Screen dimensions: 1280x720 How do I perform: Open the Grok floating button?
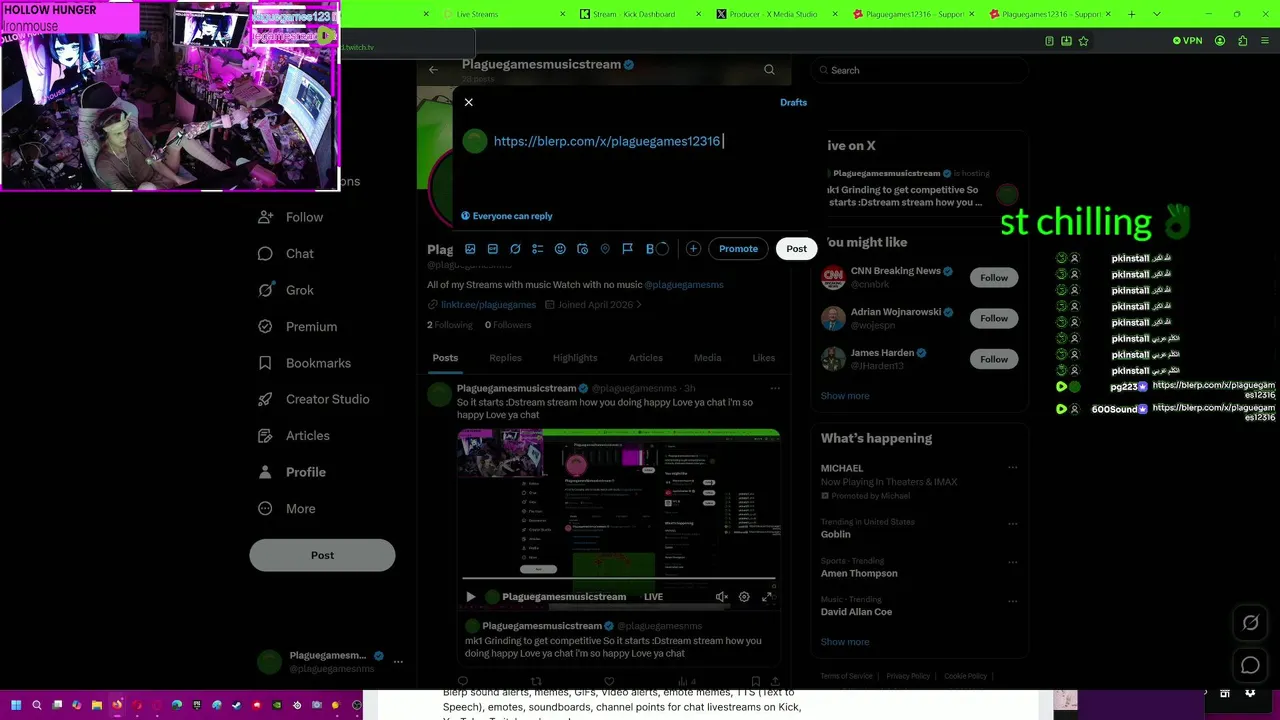pyautogui.click(x=1250, y=623)
